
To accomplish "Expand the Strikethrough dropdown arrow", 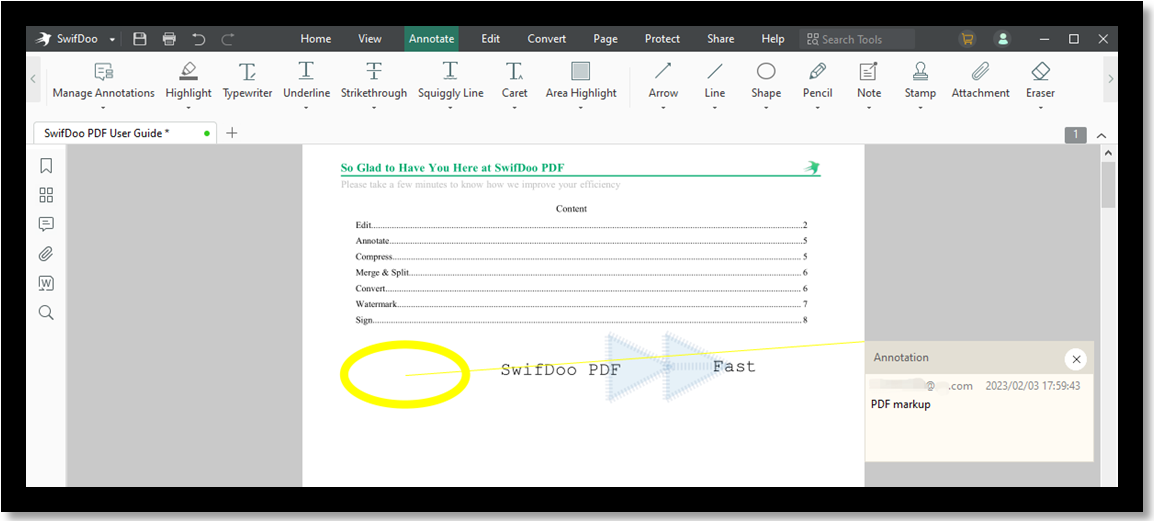I will point(374,107).
